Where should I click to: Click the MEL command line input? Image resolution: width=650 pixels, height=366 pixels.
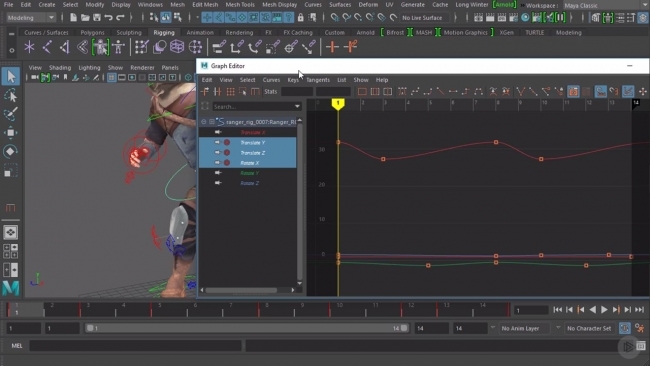(x=136, y=345)
